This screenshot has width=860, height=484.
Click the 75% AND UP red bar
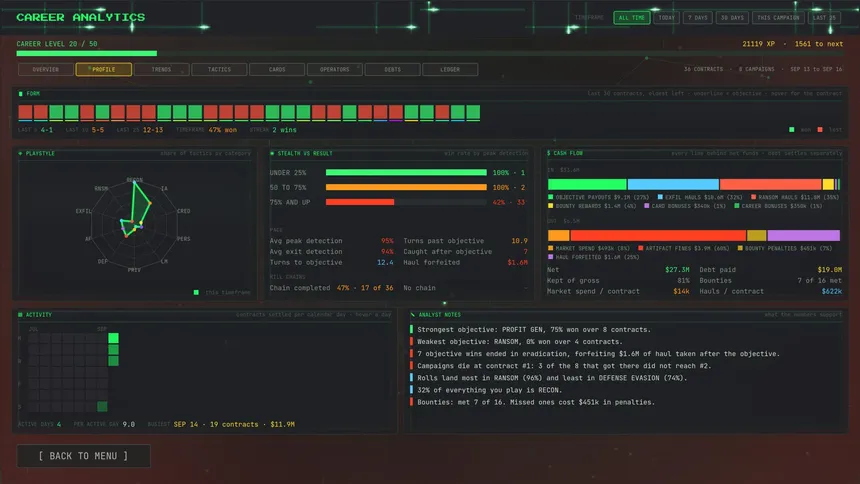pos(360,202)
